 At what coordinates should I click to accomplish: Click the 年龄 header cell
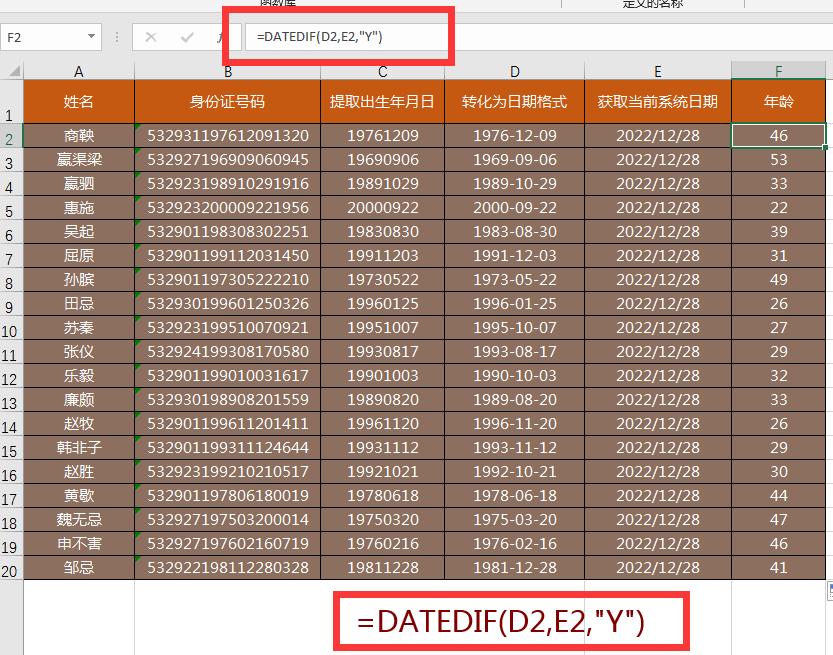click(x=778, y=102)
